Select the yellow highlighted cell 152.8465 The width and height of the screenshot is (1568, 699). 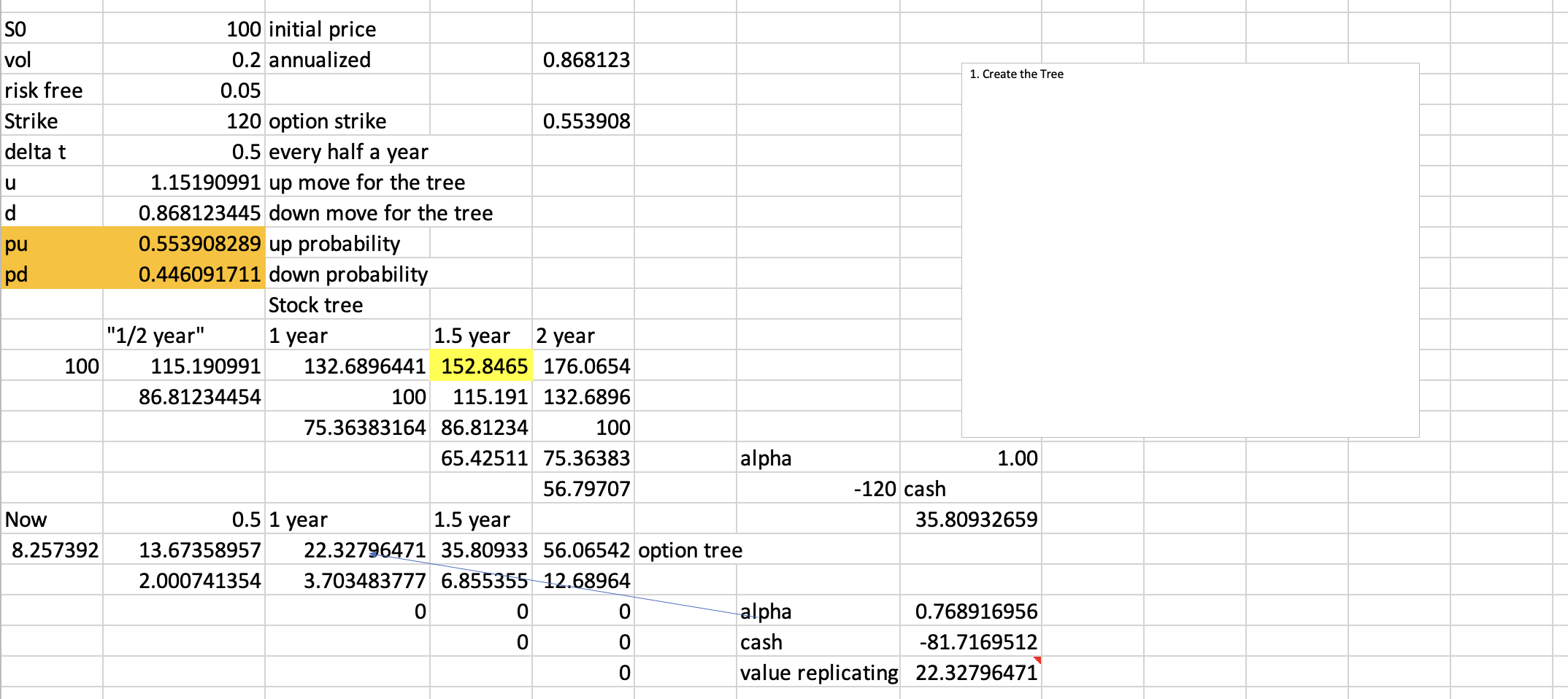point(483,366)
